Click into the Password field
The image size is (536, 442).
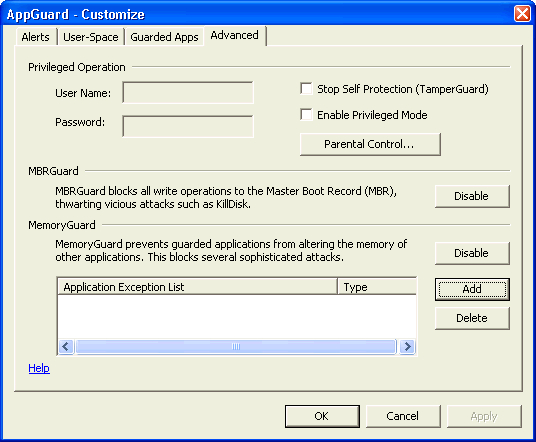click(188, 126)
